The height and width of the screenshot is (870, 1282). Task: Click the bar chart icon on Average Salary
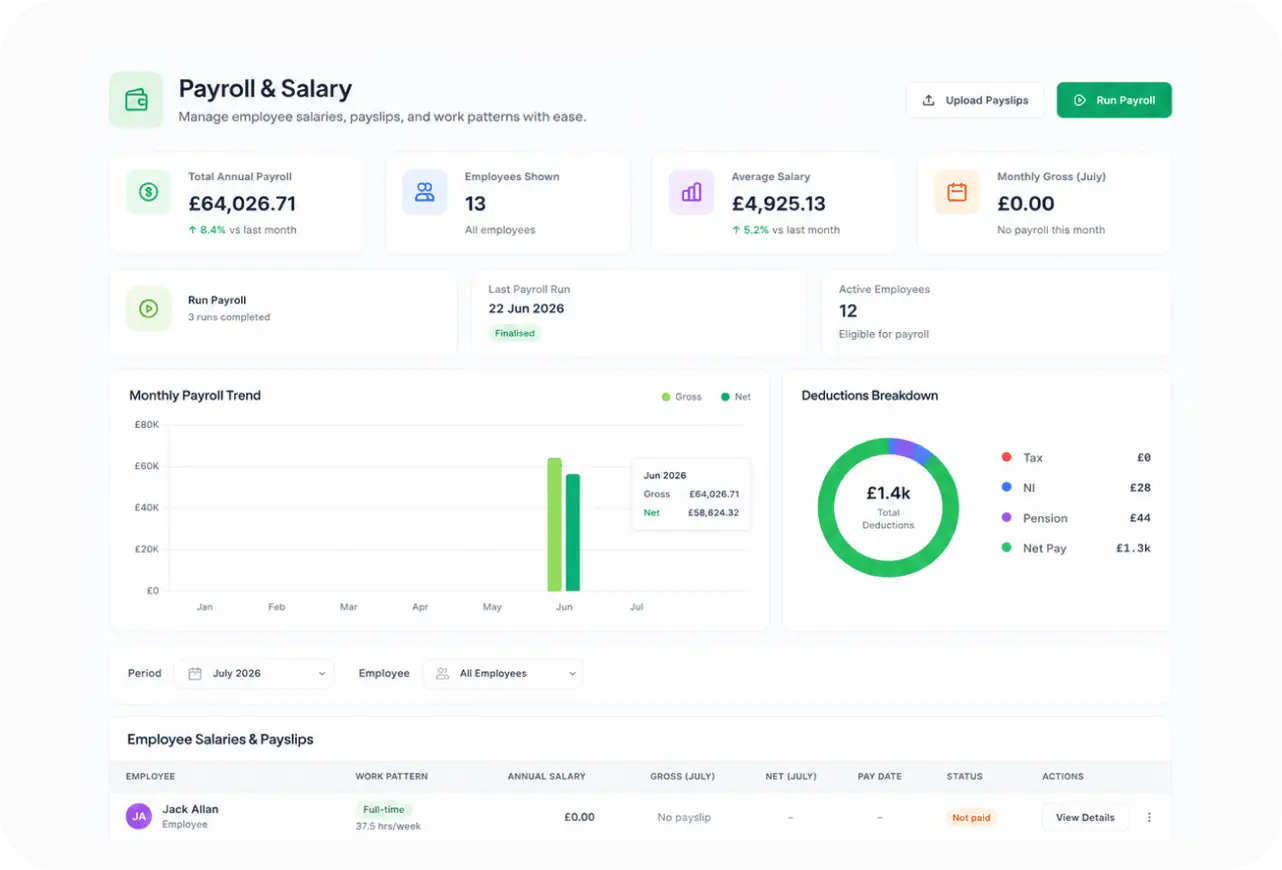tap(691, 192)
